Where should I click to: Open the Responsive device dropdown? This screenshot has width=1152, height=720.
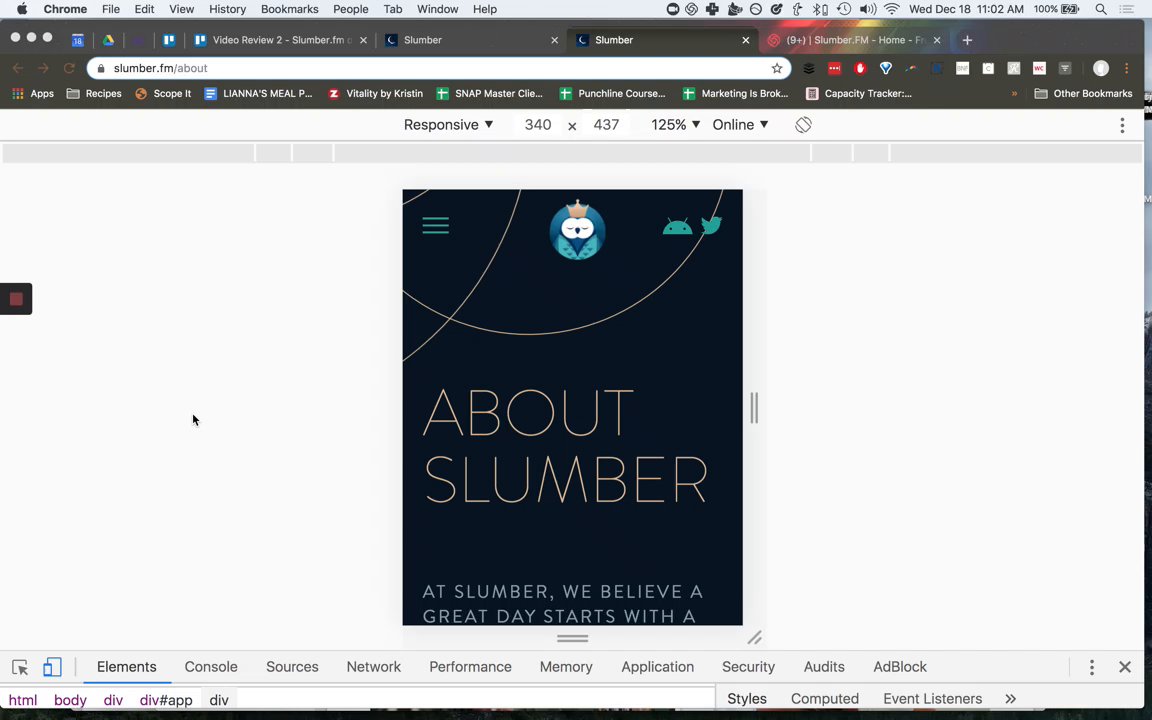[x=448, y=125]
